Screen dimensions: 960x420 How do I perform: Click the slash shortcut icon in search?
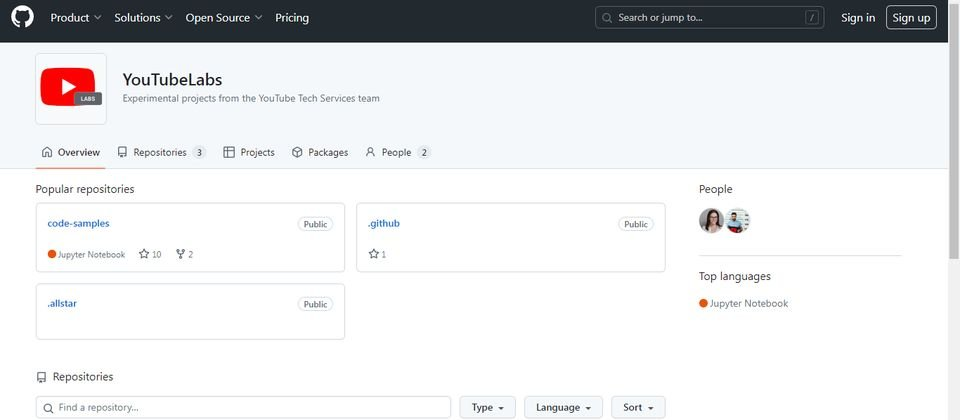(812, 18)
